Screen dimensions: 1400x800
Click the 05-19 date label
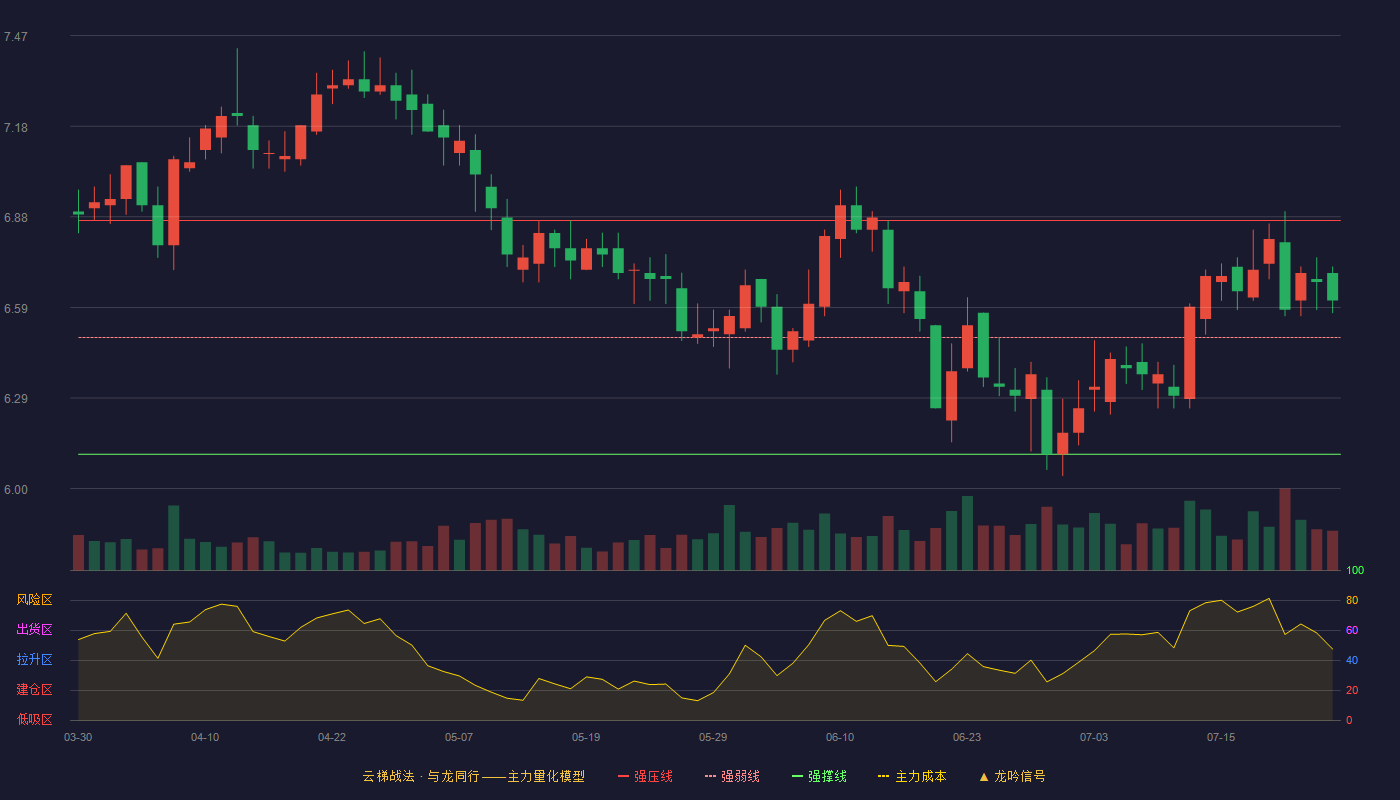point(586,737)
